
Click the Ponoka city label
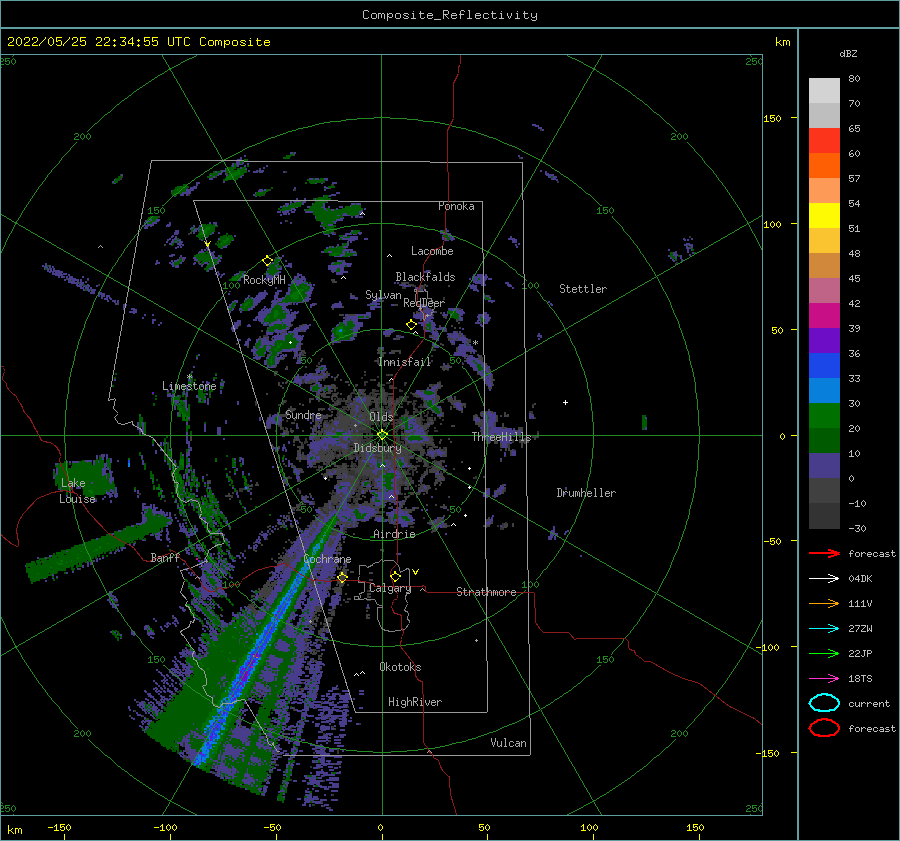coord(456,206)
